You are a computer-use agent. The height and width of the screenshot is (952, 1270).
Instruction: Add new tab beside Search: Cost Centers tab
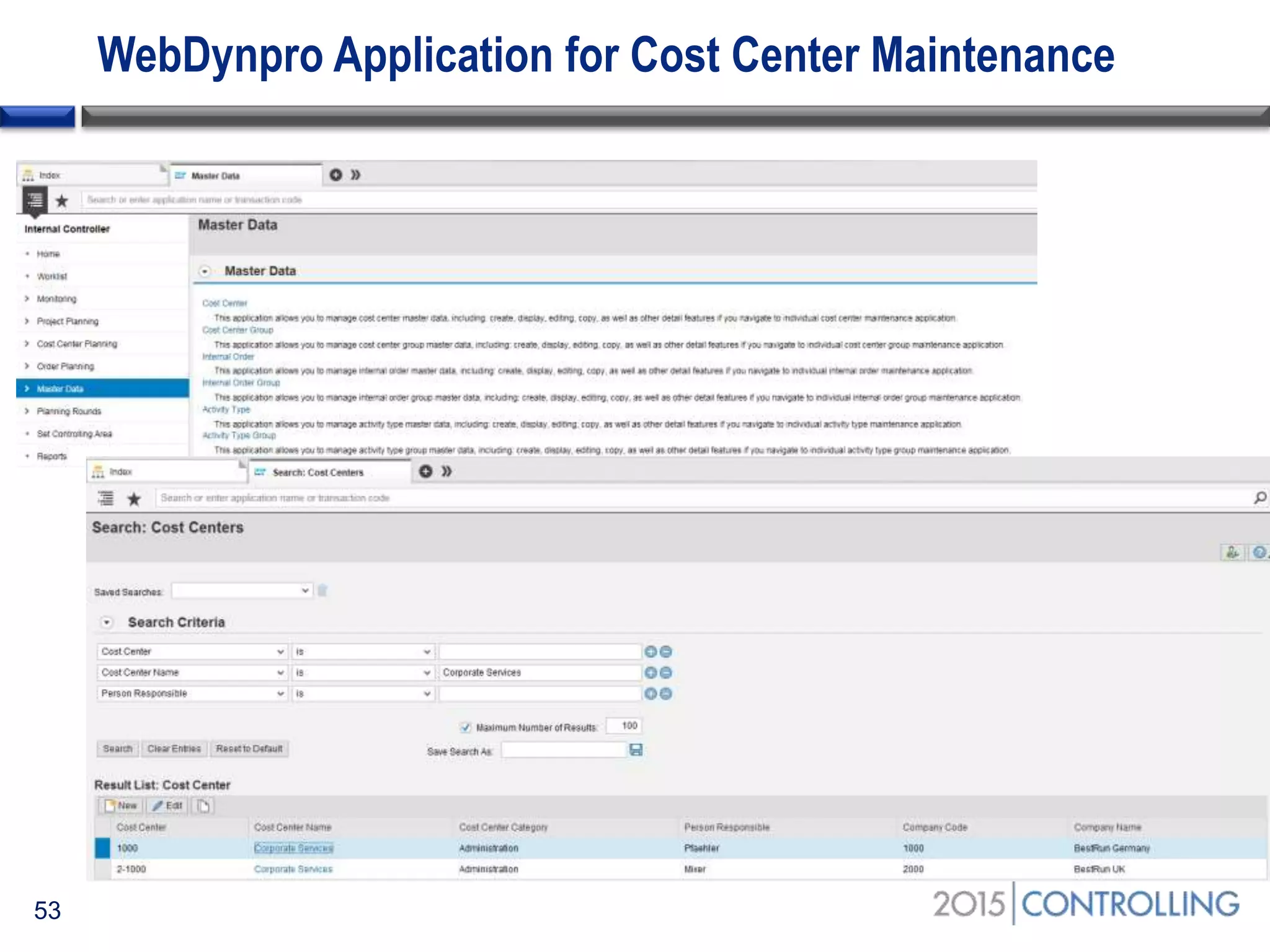pyautogui.click(x=425, y=472)
